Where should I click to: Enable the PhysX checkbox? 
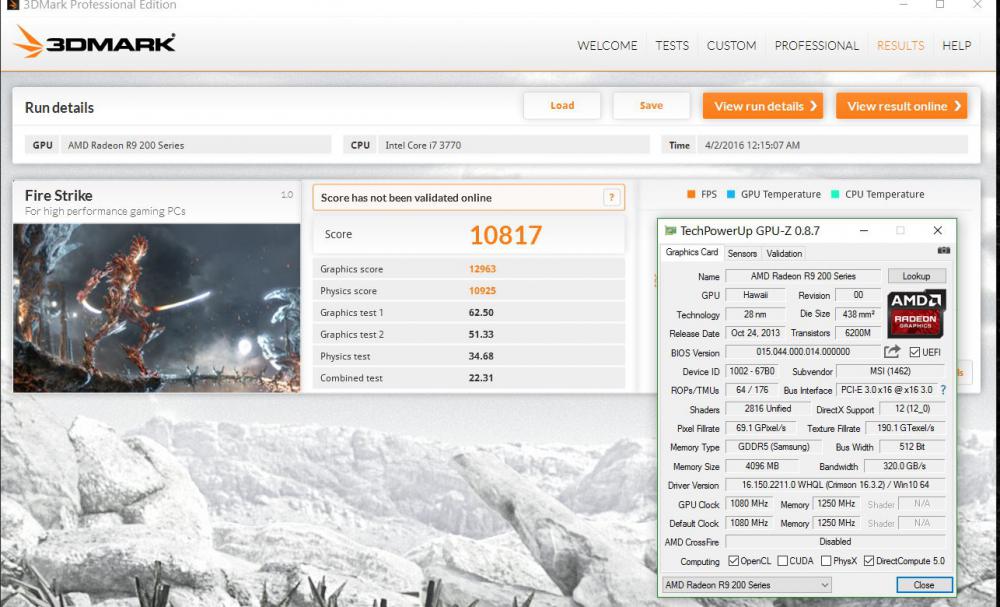coord(824,561)
